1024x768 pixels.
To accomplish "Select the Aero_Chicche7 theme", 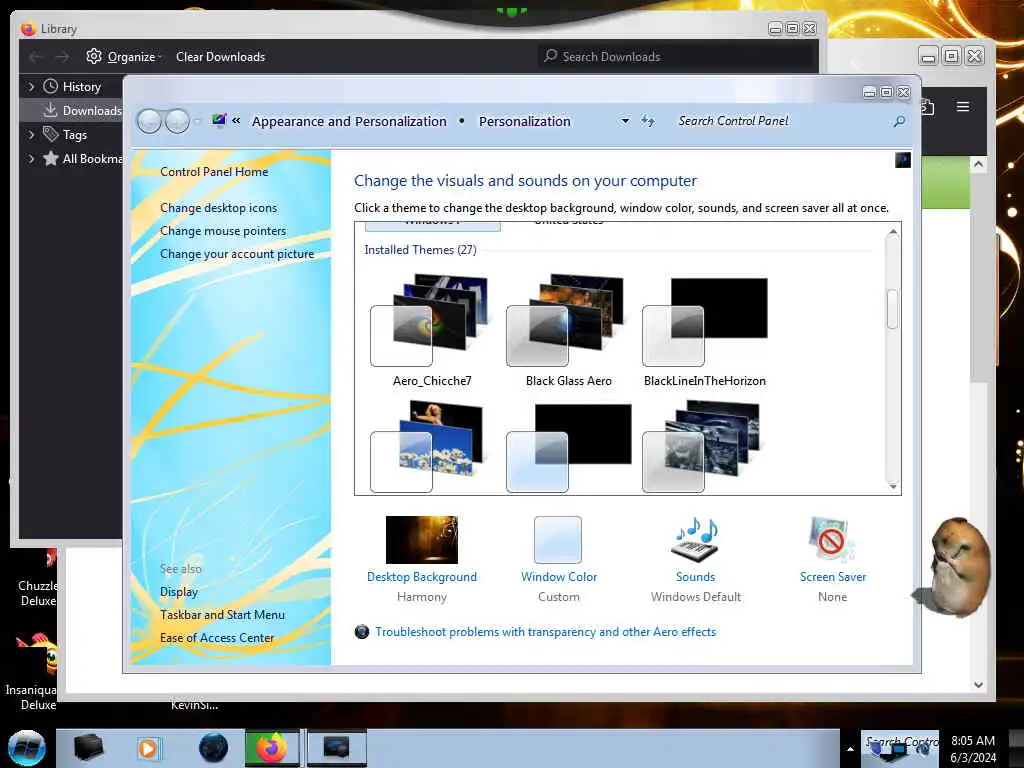I will 432,330.
